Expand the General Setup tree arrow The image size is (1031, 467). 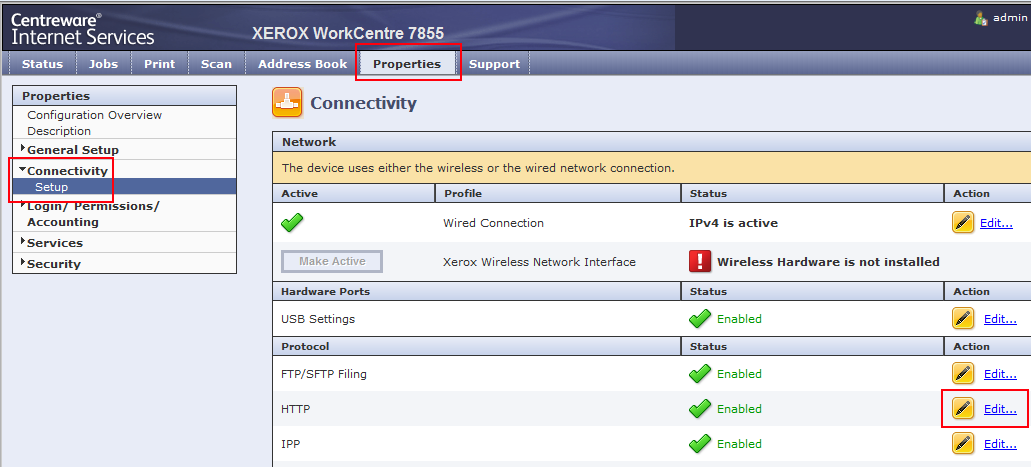pos(23,148)
